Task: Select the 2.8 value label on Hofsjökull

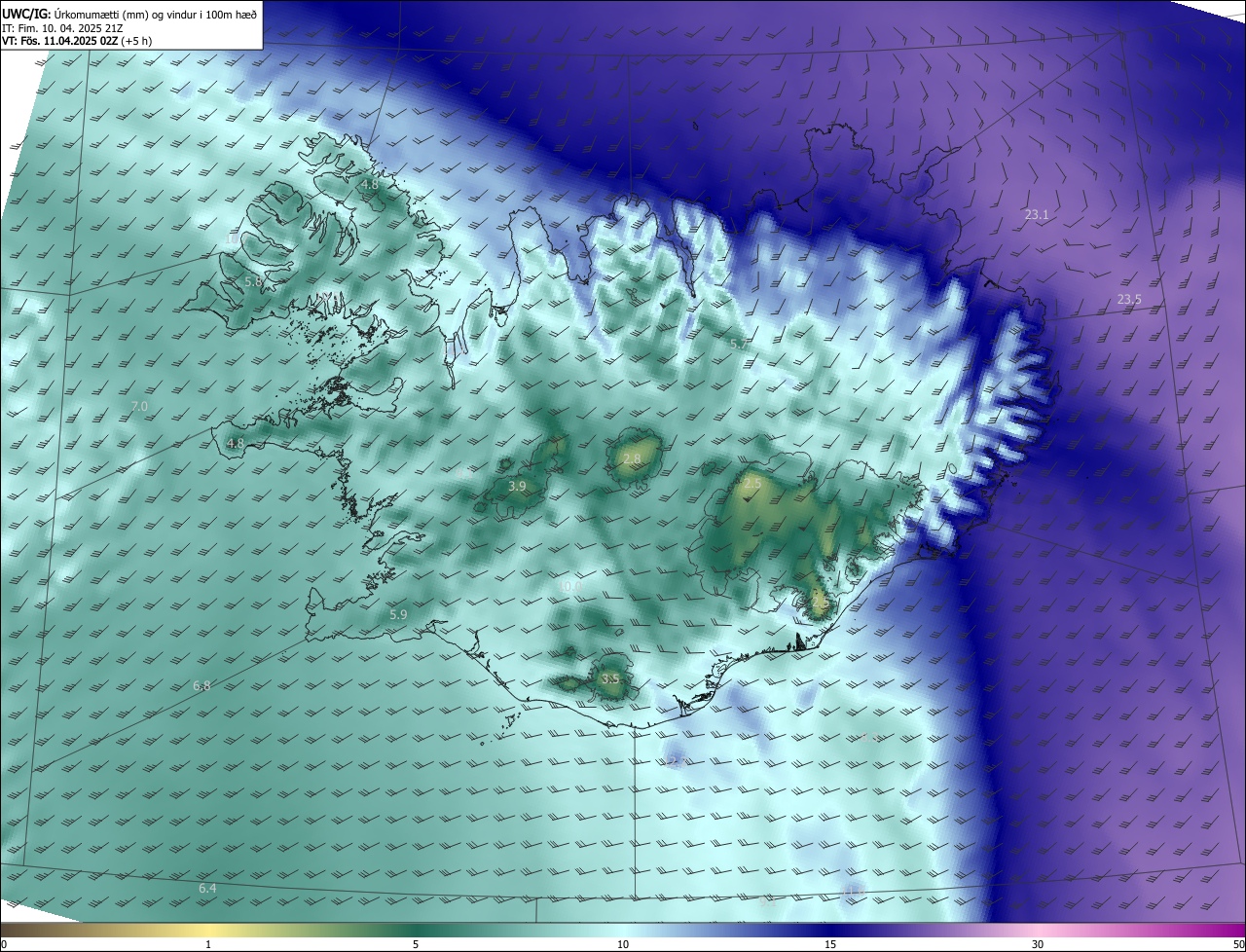Action: [x=632, y=459]
